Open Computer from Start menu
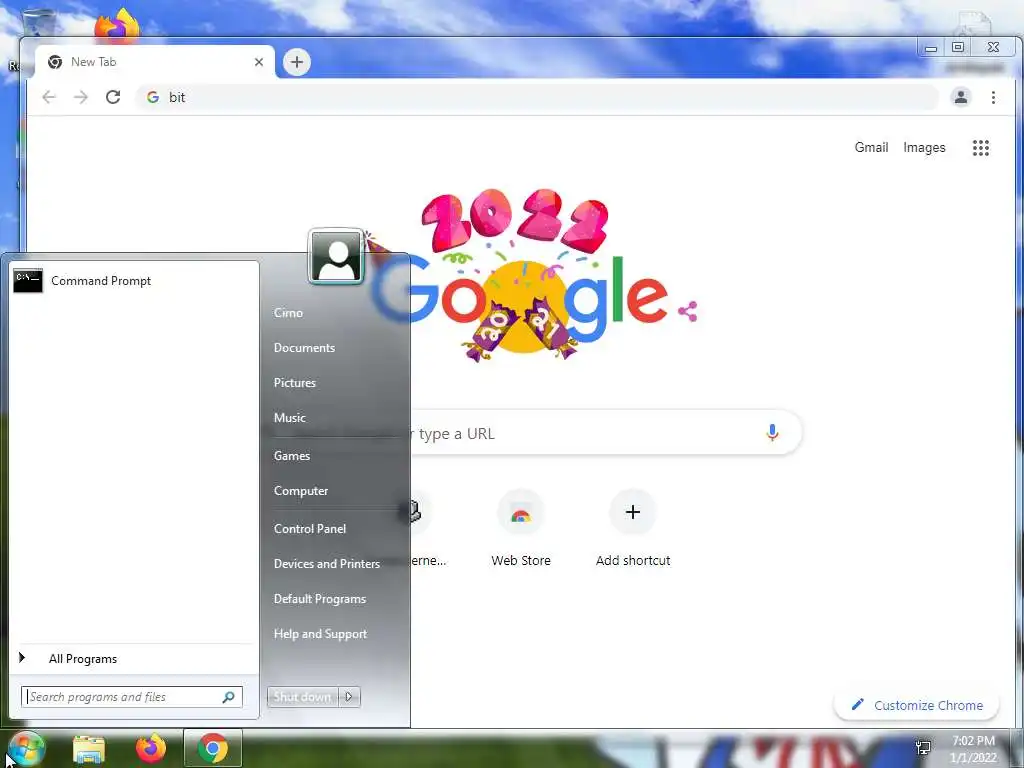 tap(300, 490)
